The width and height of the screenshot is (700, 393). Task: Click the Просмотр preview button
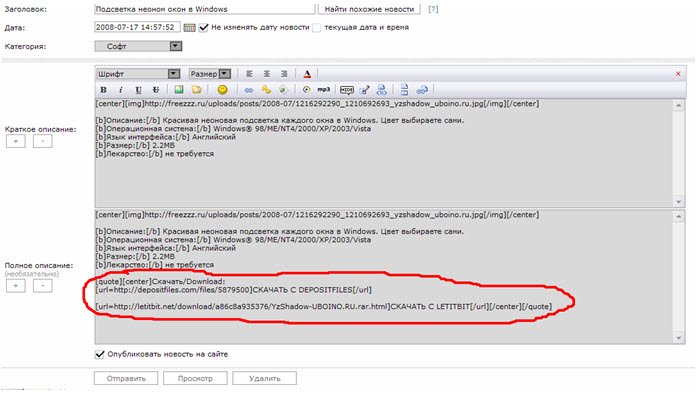coord(195,378)
